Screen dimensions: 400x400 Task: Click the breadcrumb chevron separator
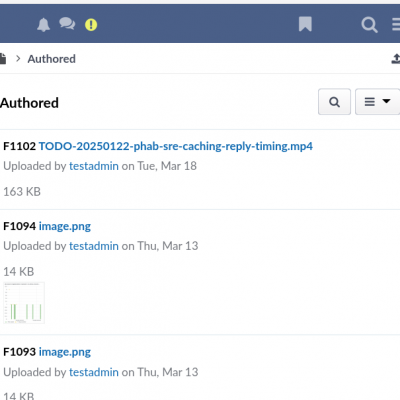point(18,59)
